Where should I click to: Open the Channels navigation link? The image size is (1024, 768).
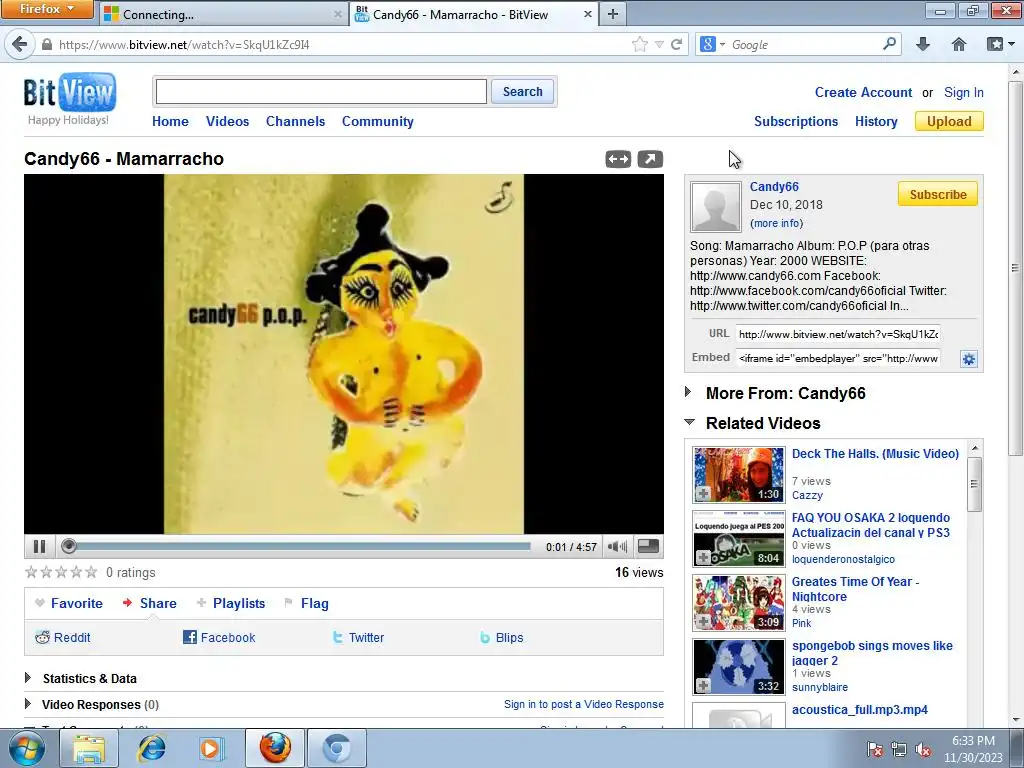tap(295, 121)
